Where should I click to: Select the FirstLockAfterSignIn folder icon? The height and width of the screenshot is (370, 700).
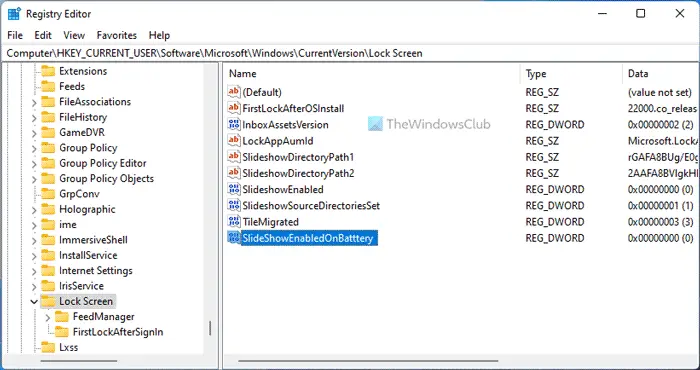click(x=62, y=332)
